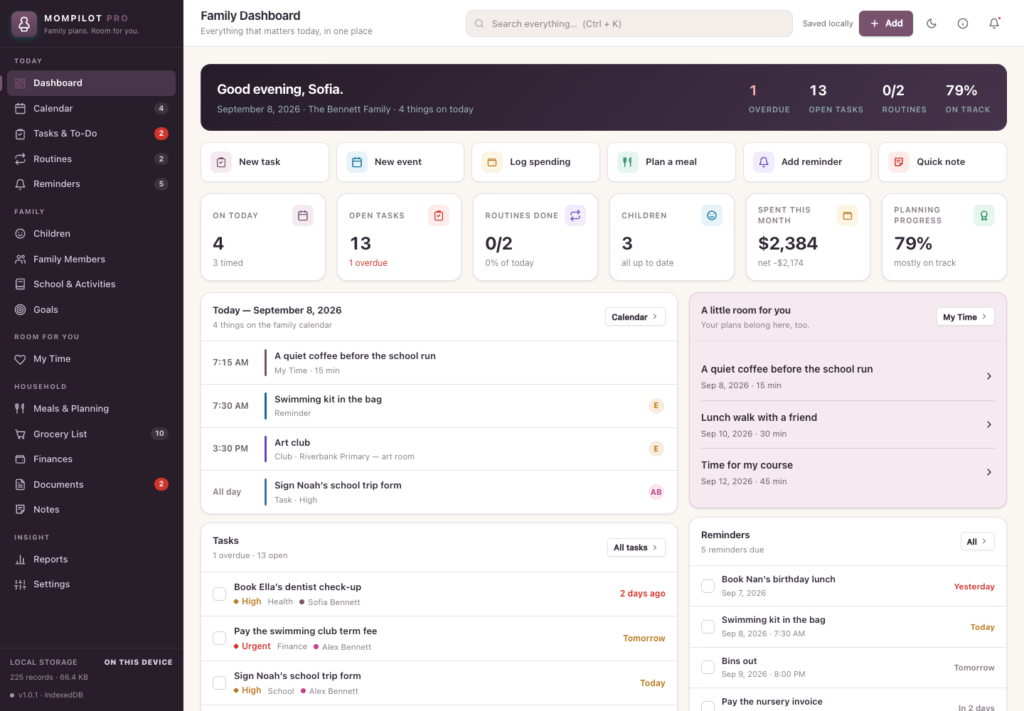Click the search magnifier icon
1024x711 pixels.
point(479,24)
